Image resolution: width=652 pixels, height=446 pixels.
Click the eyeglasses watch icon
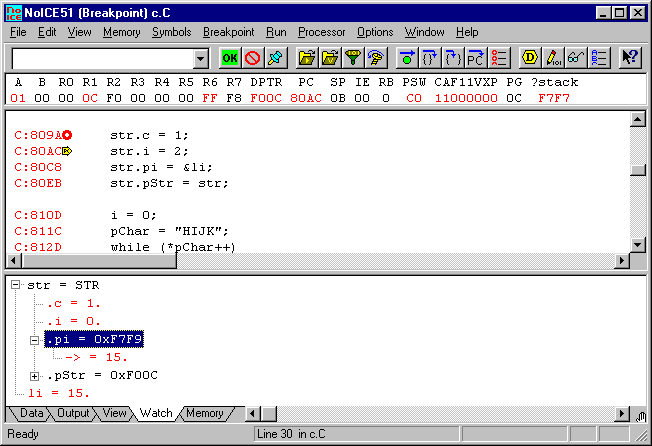point(576,58)
